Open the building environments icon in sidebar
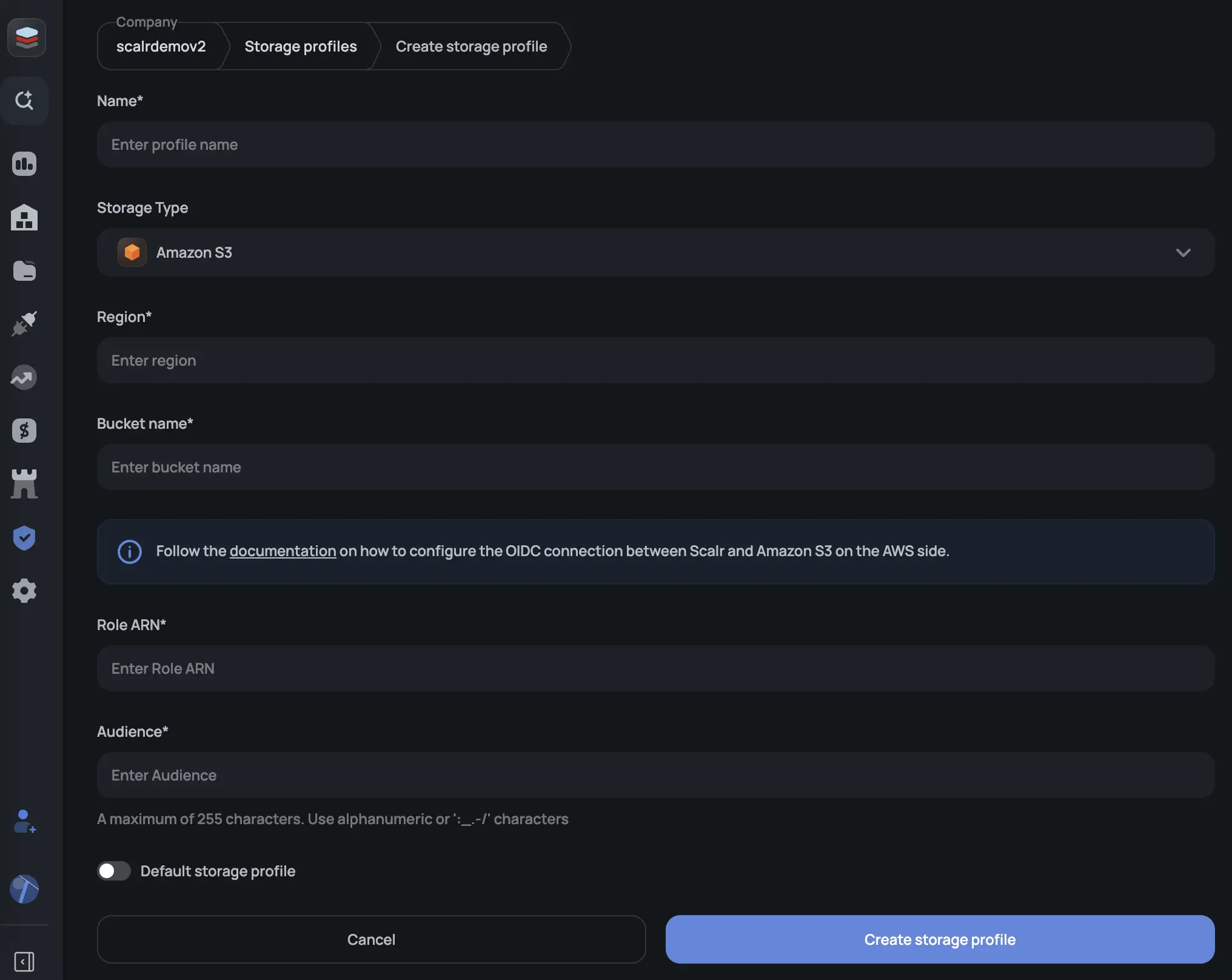This screenshot has width=1232, height=980. click(24, 217)
